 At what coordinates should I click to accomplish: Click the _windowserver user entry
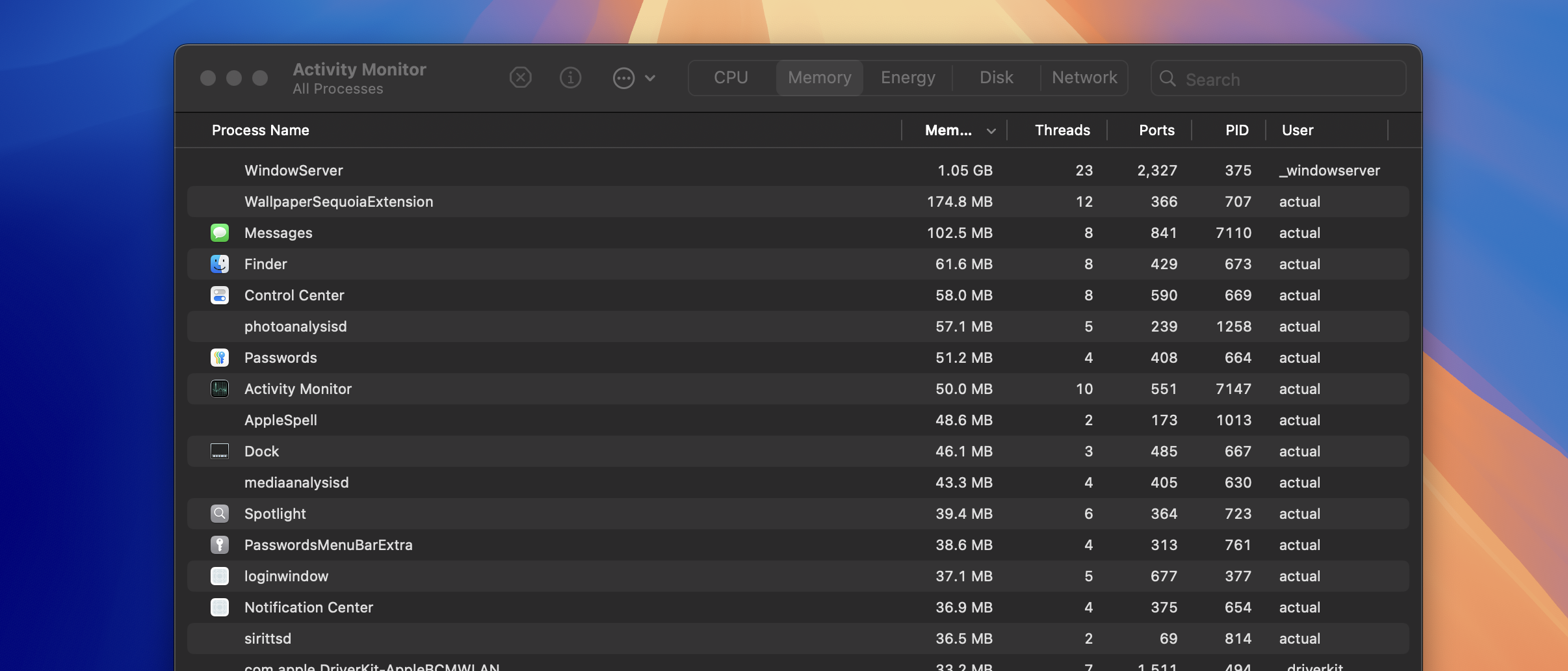(1329, 170)
